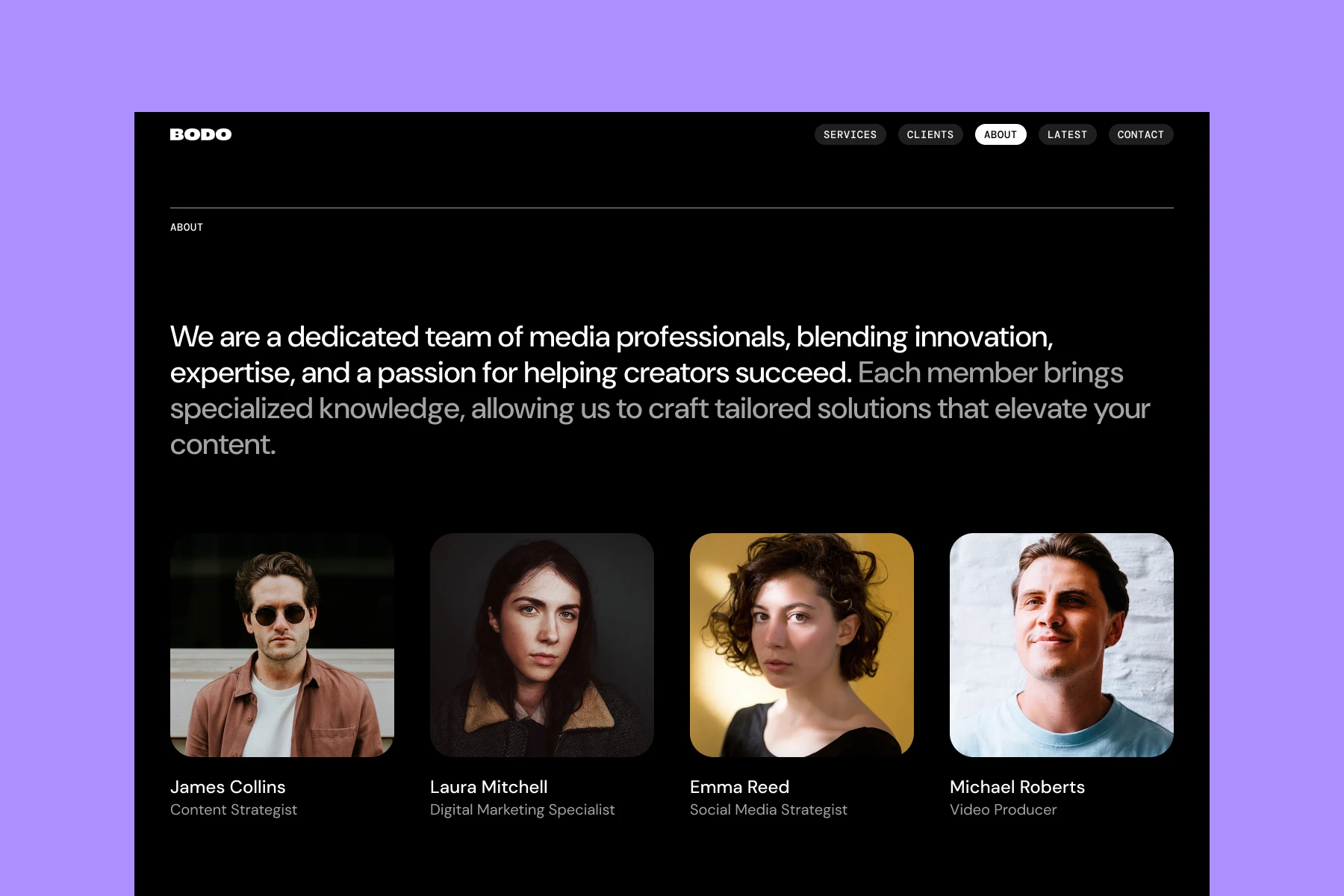Open the SERVICES navigation item
Image resolution: width=1344 pixels, height=896 pixels.
[850, 134]
